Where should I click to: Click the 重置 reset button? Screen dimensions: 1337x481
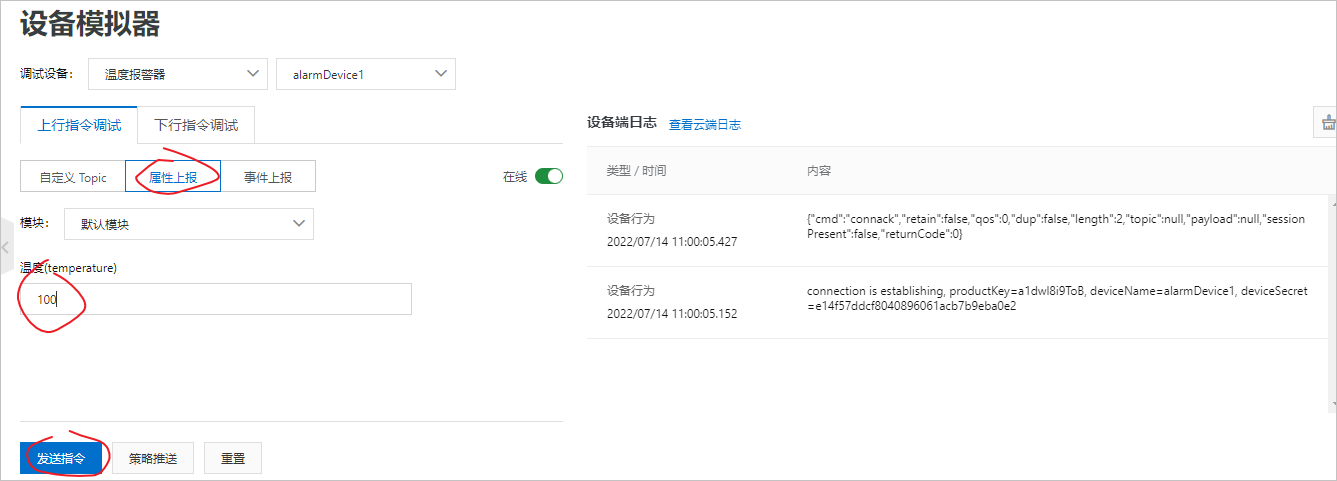(x=233, y=458)
